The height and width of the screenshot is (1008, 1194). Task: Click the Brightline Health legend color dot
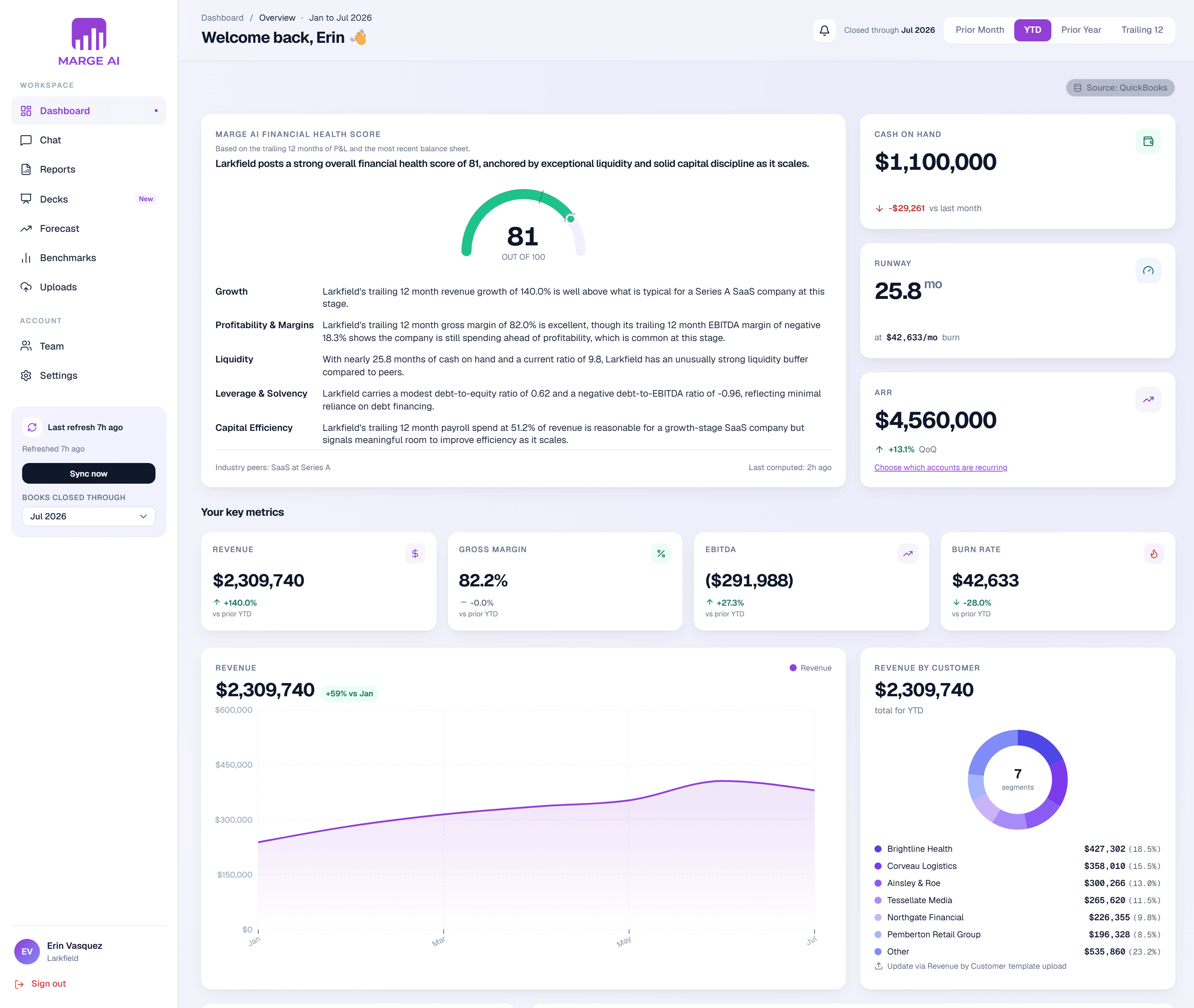tap(878, 849)
